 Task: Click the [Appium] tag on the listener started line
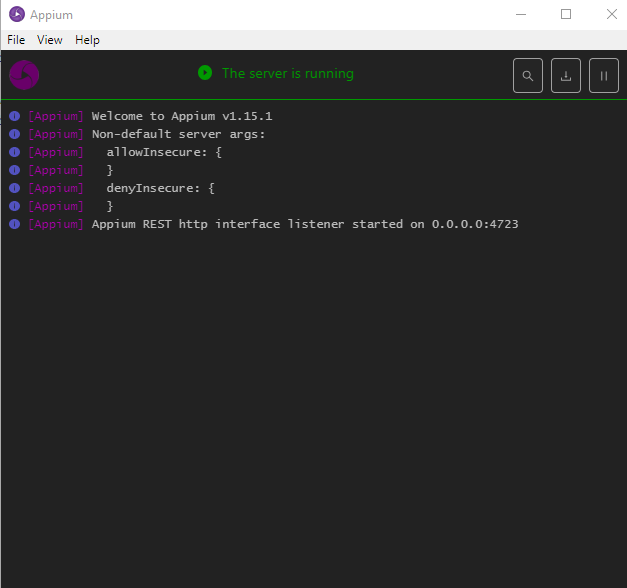(56, 224)
